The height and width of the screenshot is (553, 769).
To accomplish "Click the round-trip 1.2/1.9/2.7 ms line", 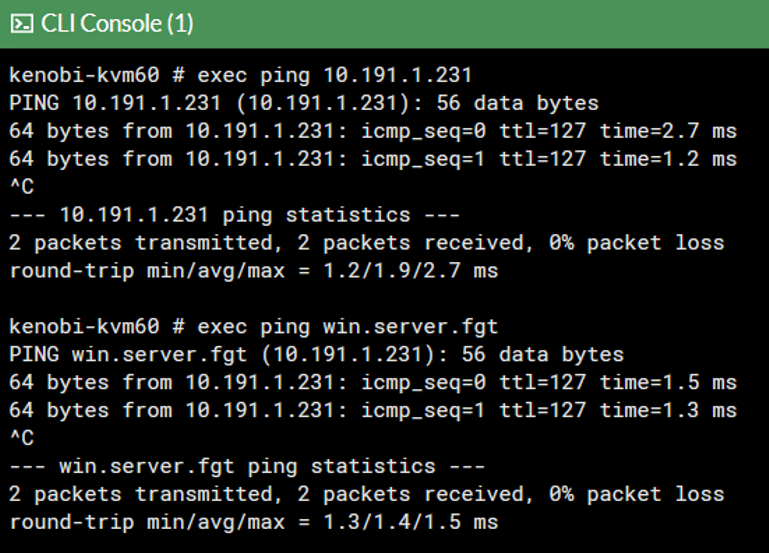I will pyautogui.click(x=253, y=271).
